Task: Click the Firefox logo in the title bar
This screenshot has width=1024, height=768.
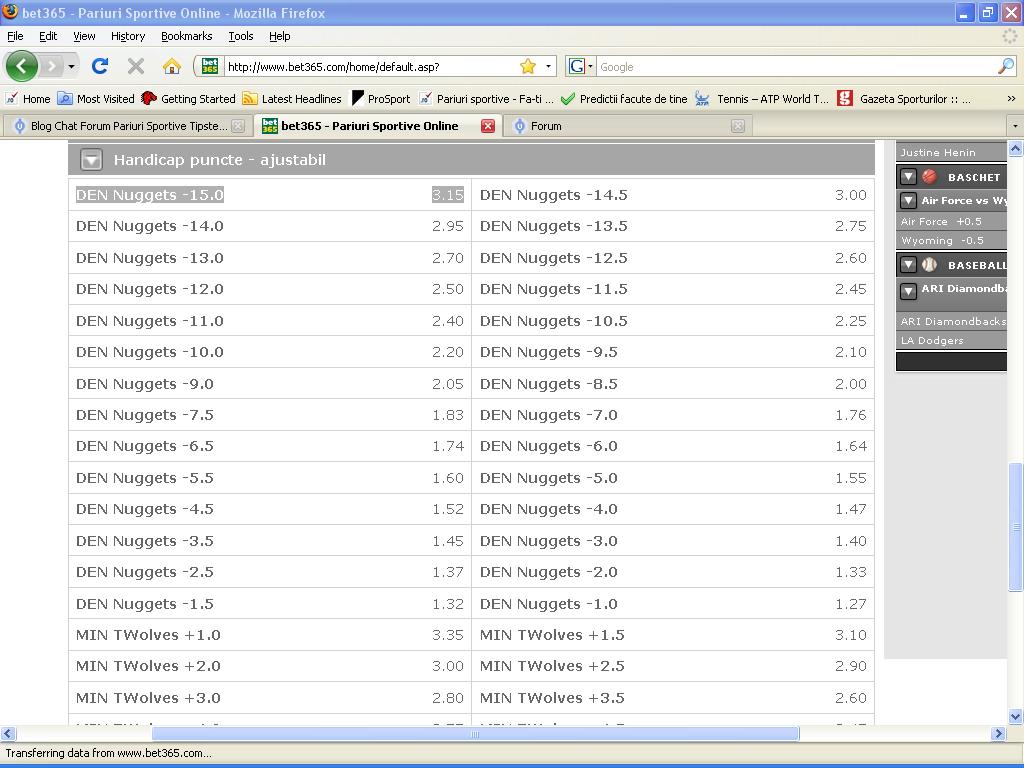Action: (x=10, y=12)
